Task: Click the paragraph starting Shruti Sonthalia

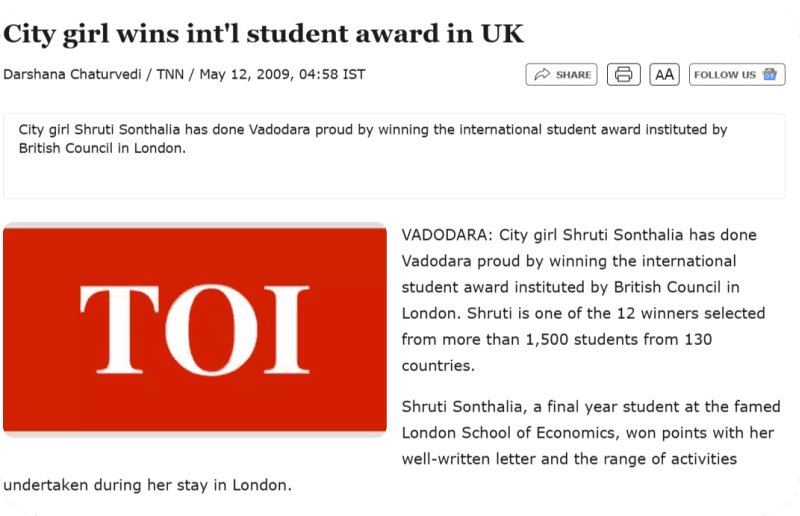Action: [591, 433]
